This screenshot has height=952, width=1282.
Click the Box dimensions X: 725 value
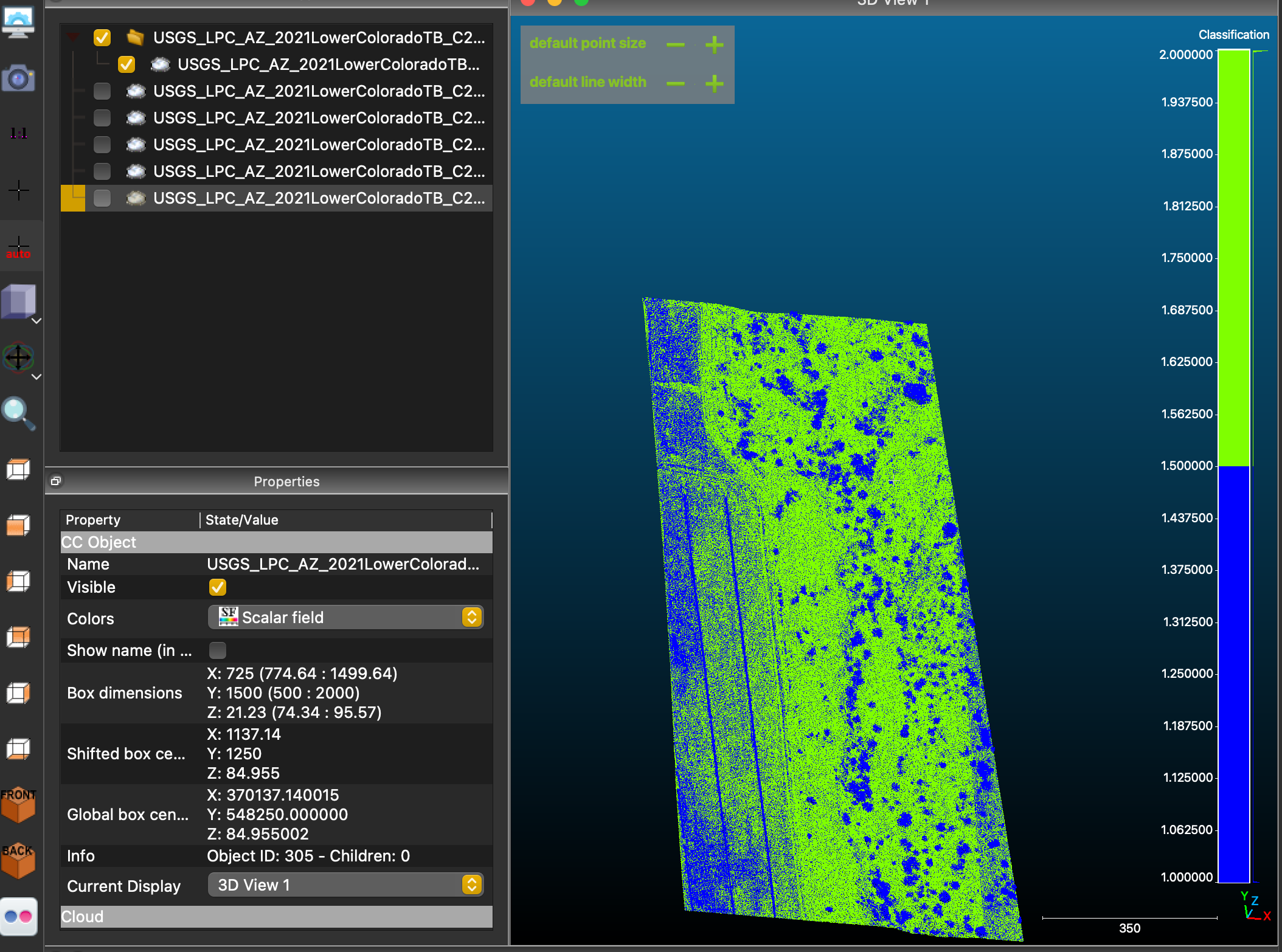[x=302, y=674]
